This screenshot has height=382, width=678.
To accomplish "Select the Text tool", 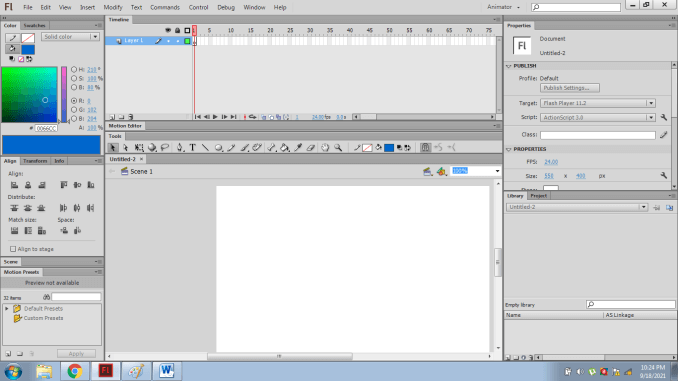I will (x=192, y=148).
